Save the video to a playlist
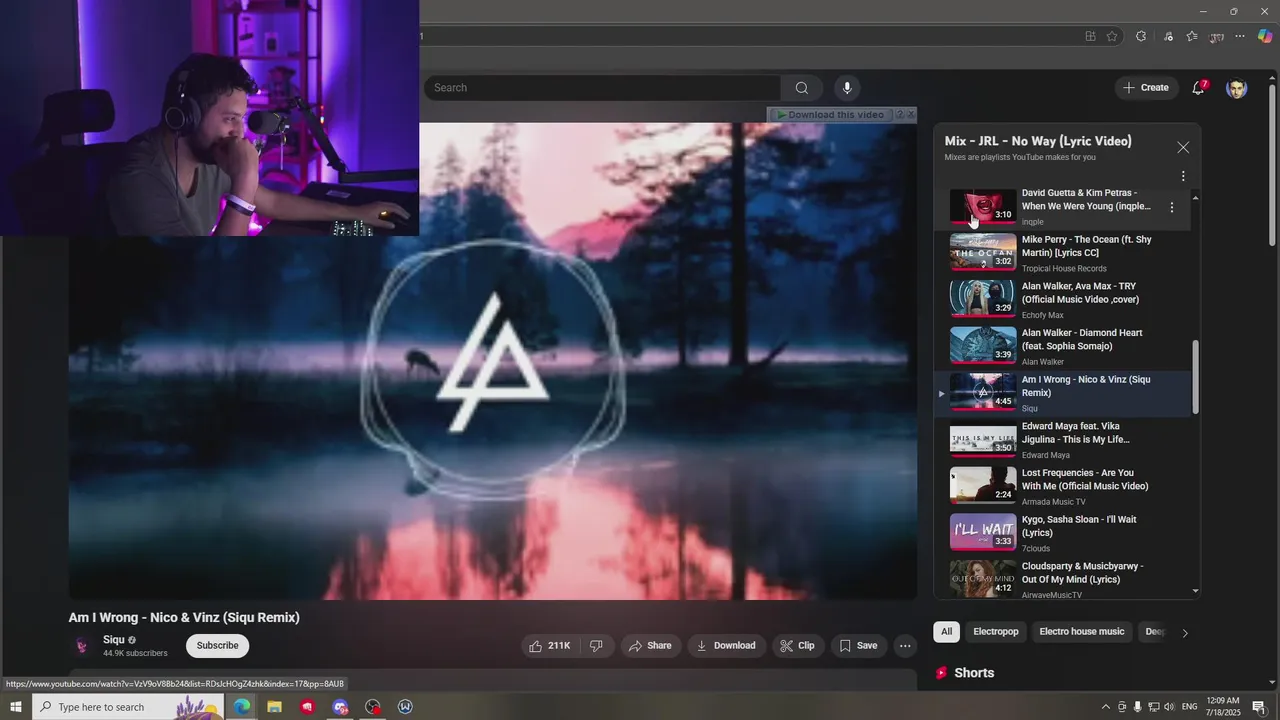 [x=858, y=646]
